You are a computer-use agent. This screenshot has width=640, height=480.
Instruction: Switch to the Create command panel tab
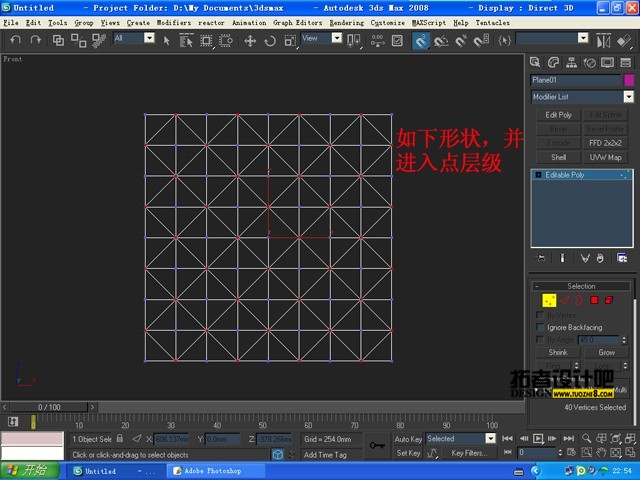click(x=535, y=62)
